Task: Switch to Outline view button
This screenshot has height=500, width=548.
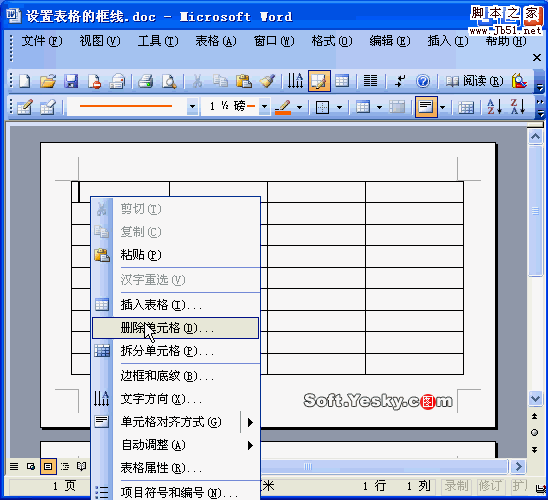Action: click(65, 466)
